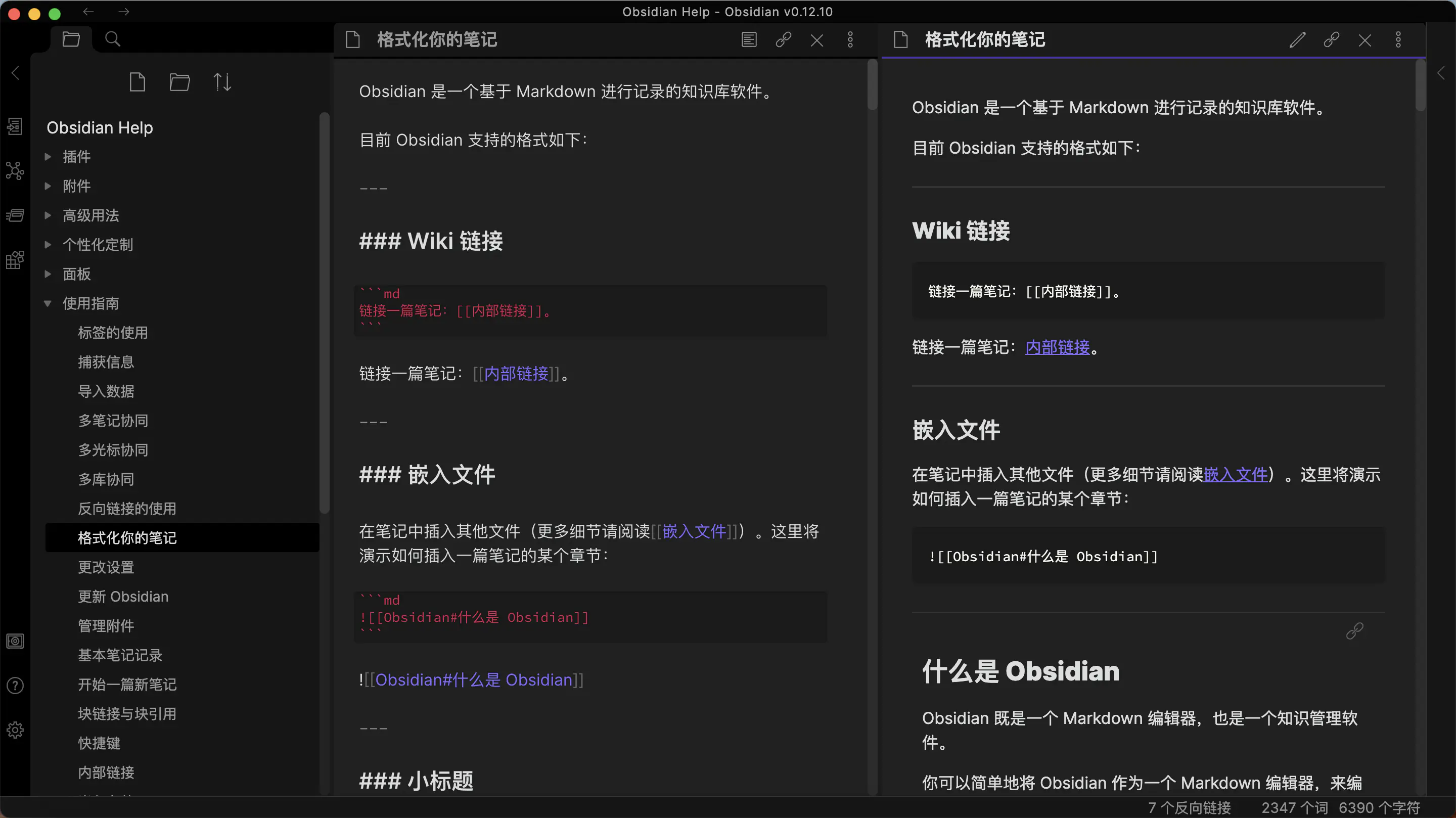The image size is (1456, 818).
Task: Change sort order icon
Action: [222, 82]
